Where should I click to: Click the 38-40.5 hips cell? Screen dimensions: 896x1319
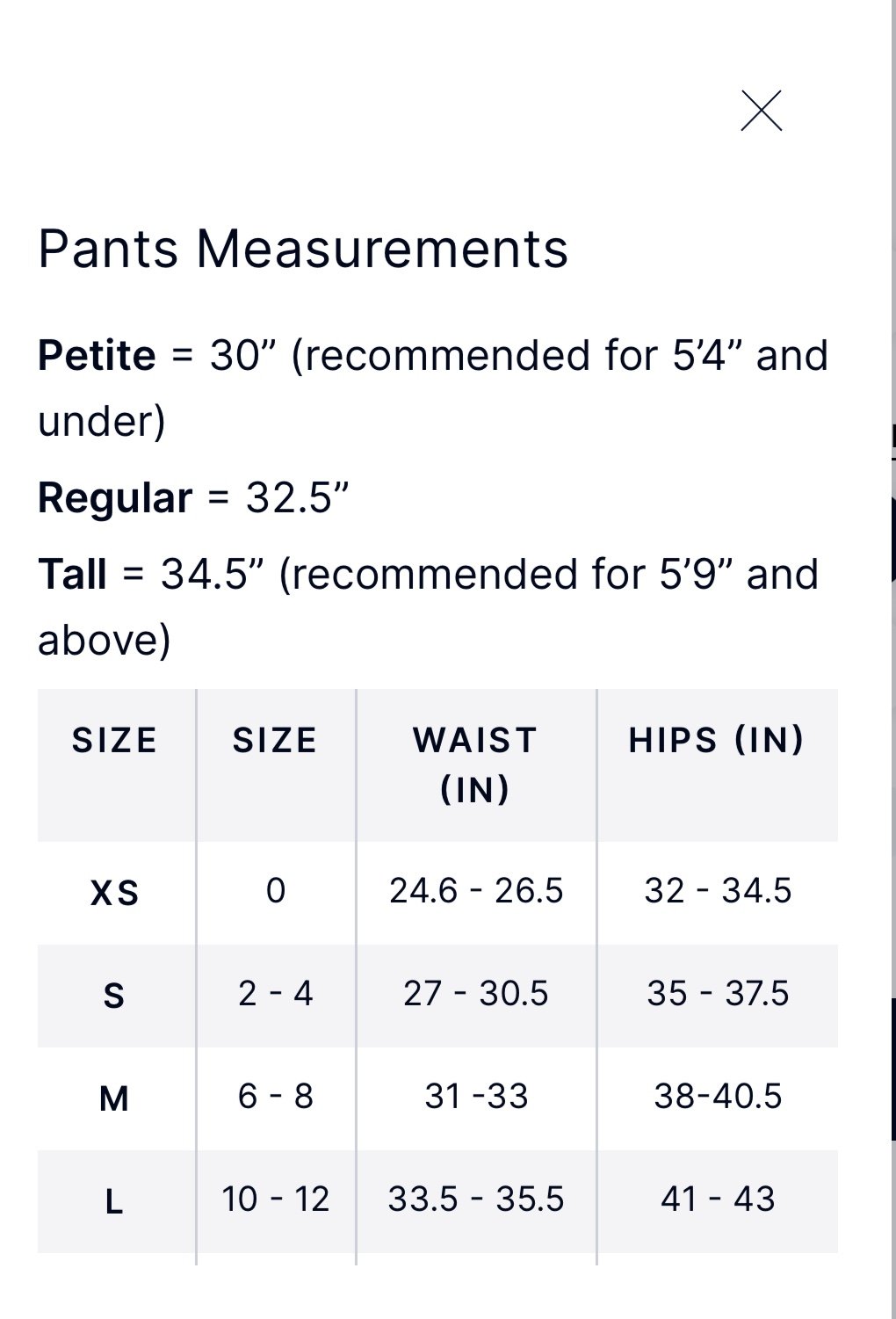click(x=718, y=1097)
